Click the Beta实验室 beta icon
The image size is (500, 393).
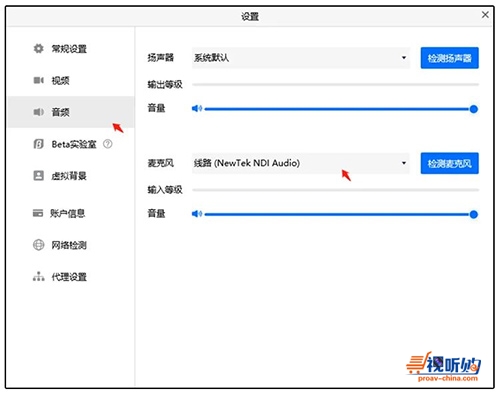39,144
